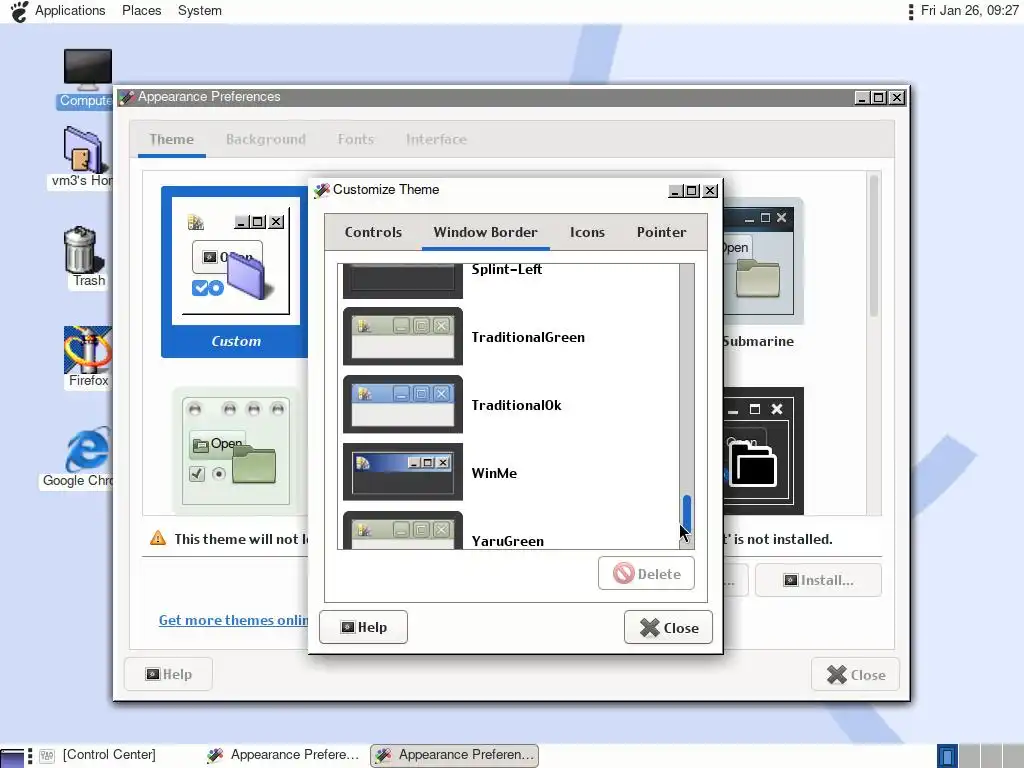The image size is (1024, 768).
Task: Click the TraditionalGreen label text
Action: pos(528,337)
